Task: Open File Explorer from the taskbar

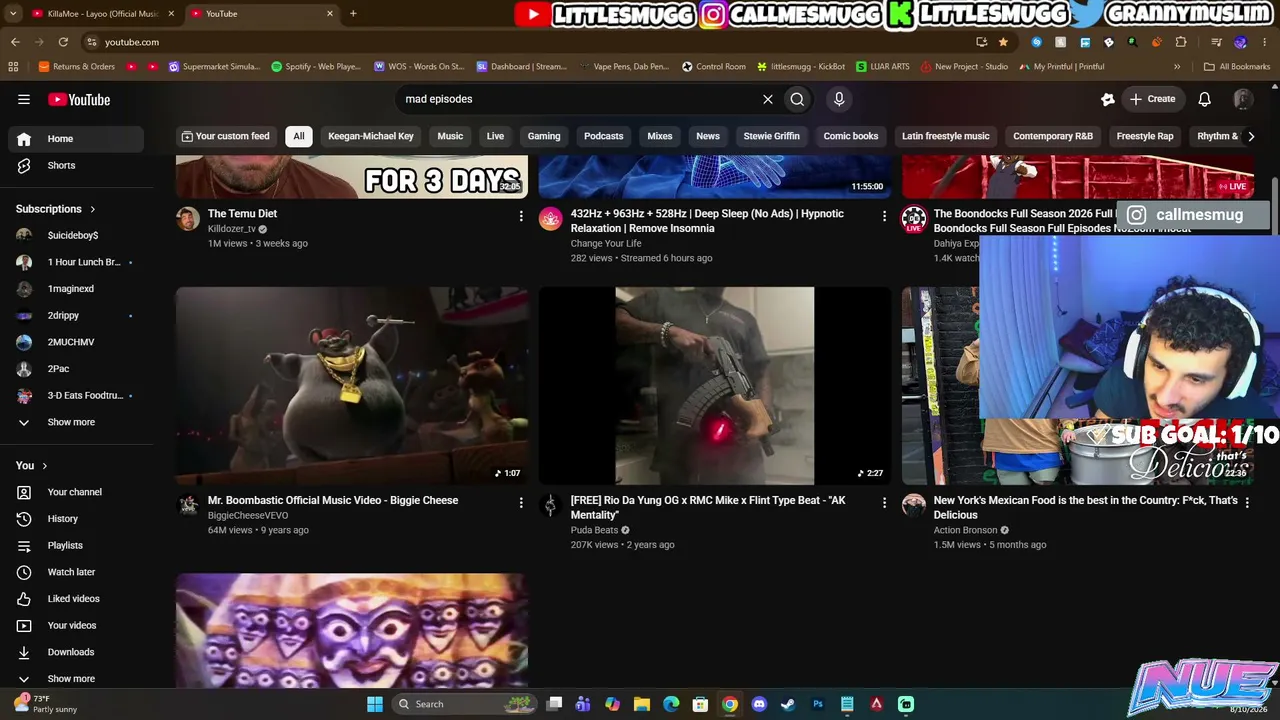Action: (642, 704)
